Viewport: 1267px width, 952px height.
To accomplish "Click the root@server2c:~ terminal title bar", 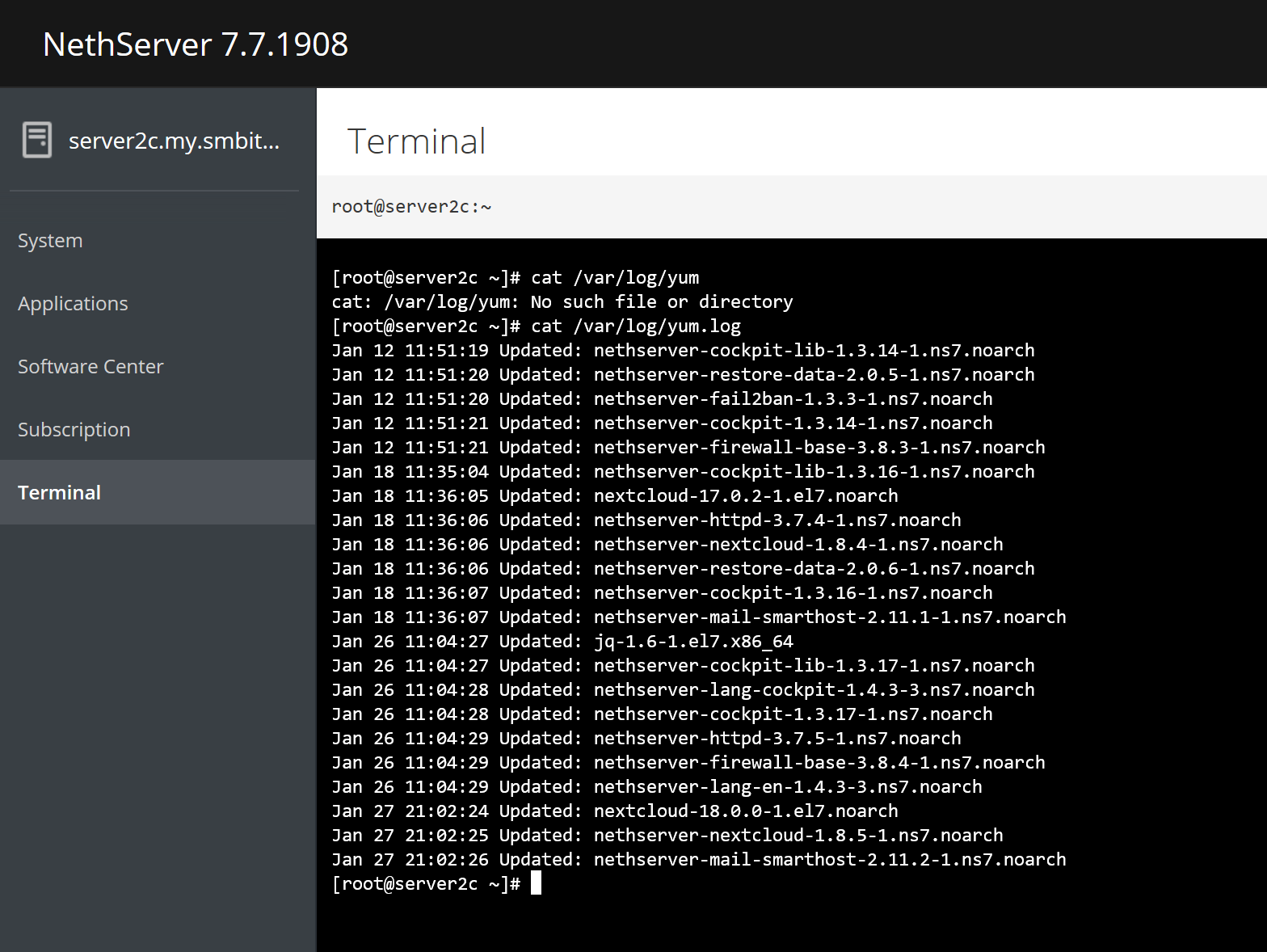I will (791, 207).
